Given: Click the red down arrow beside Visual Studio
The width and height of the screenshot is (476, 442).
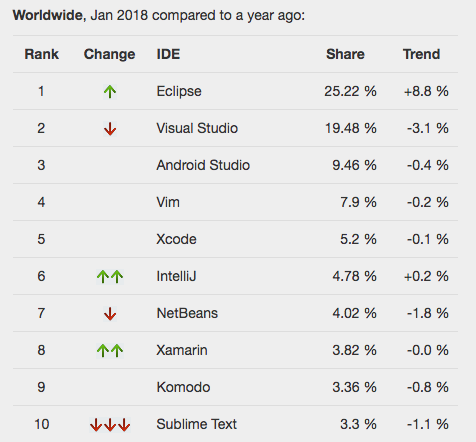Looking at the screenshot, I should pos(110,129).
